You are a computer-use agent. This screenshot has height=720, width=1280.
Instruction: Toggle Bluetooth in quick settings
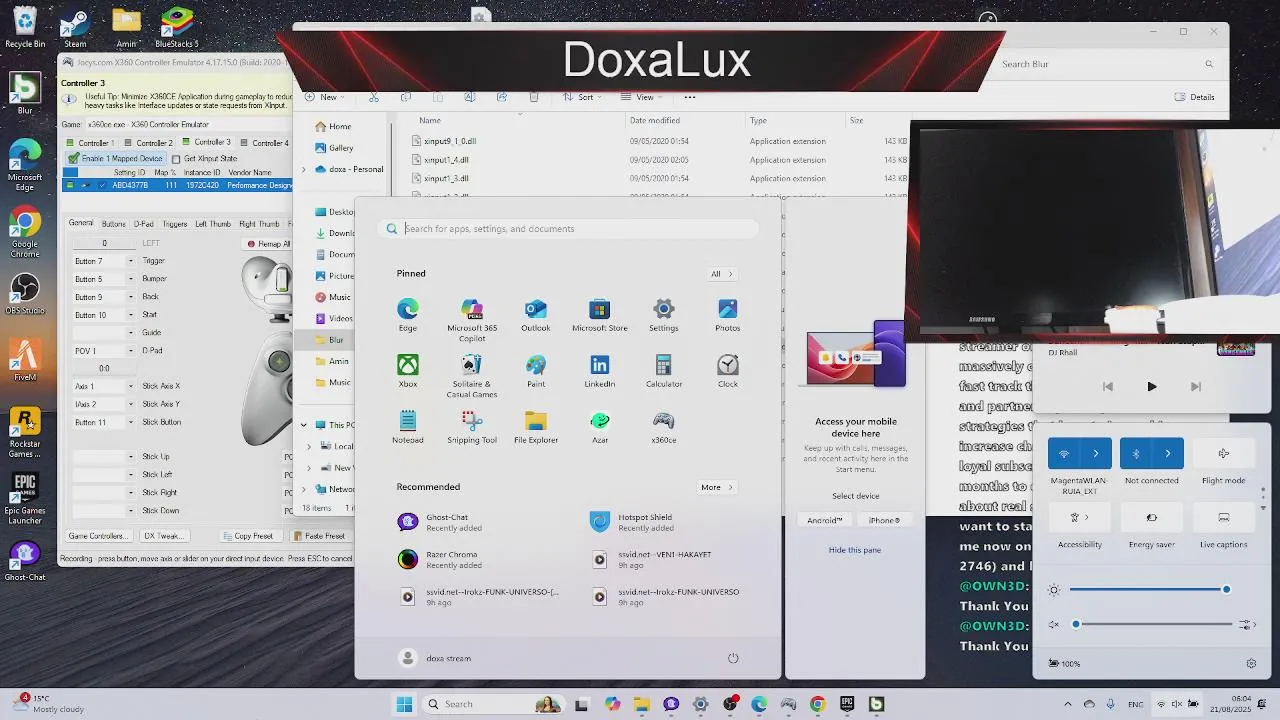[1136, 453]
